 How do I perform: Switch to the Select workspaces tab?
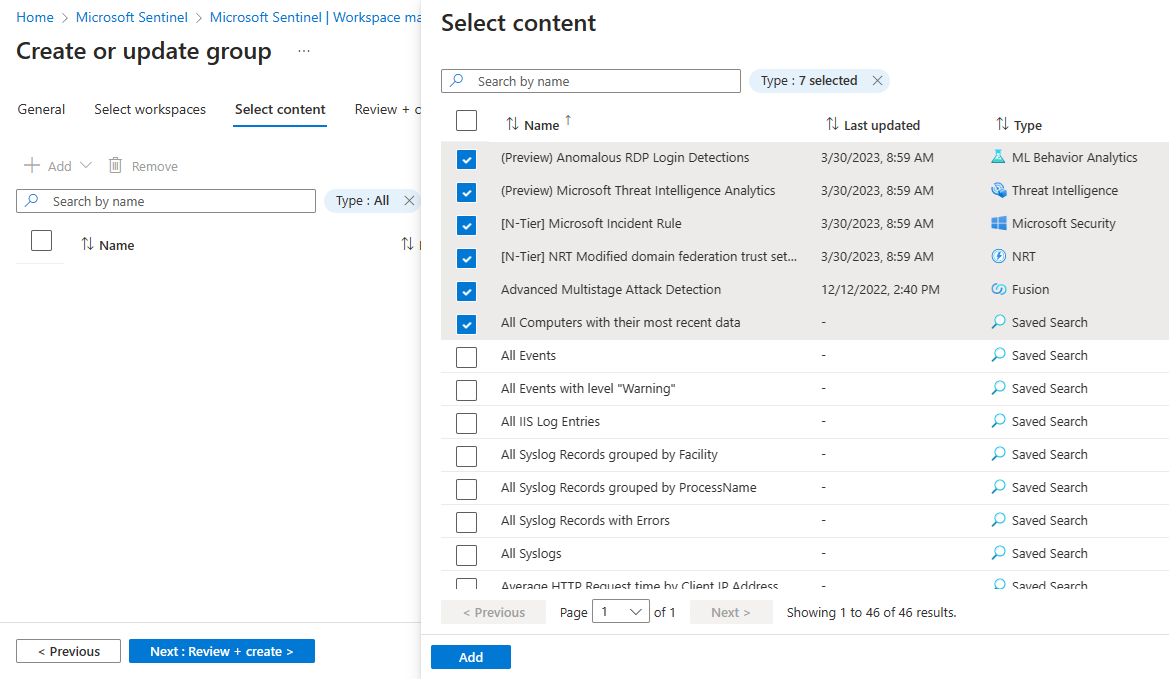[x=150, y=109]
